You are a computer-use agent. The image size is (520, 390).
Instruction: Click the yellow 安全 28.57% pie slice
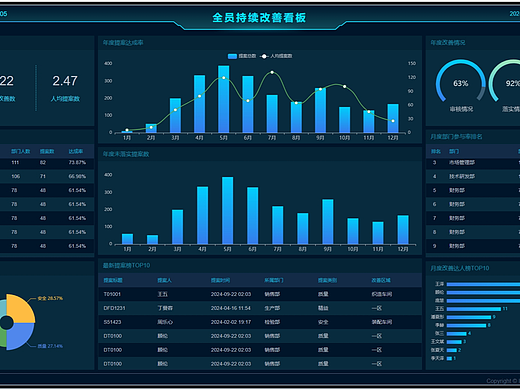(21, 308)
